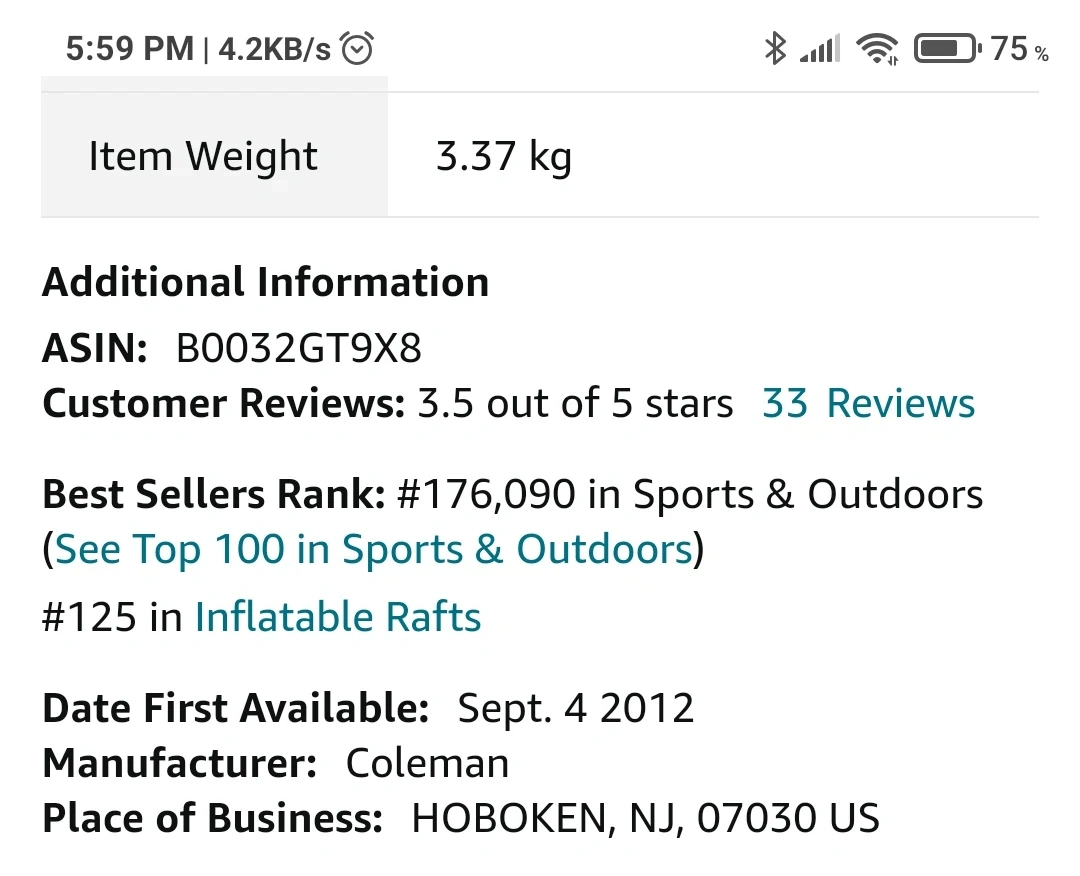The image size is (1080, 876).
Task: Tap the 5:59 PM clock display
Action: (129, 48)
